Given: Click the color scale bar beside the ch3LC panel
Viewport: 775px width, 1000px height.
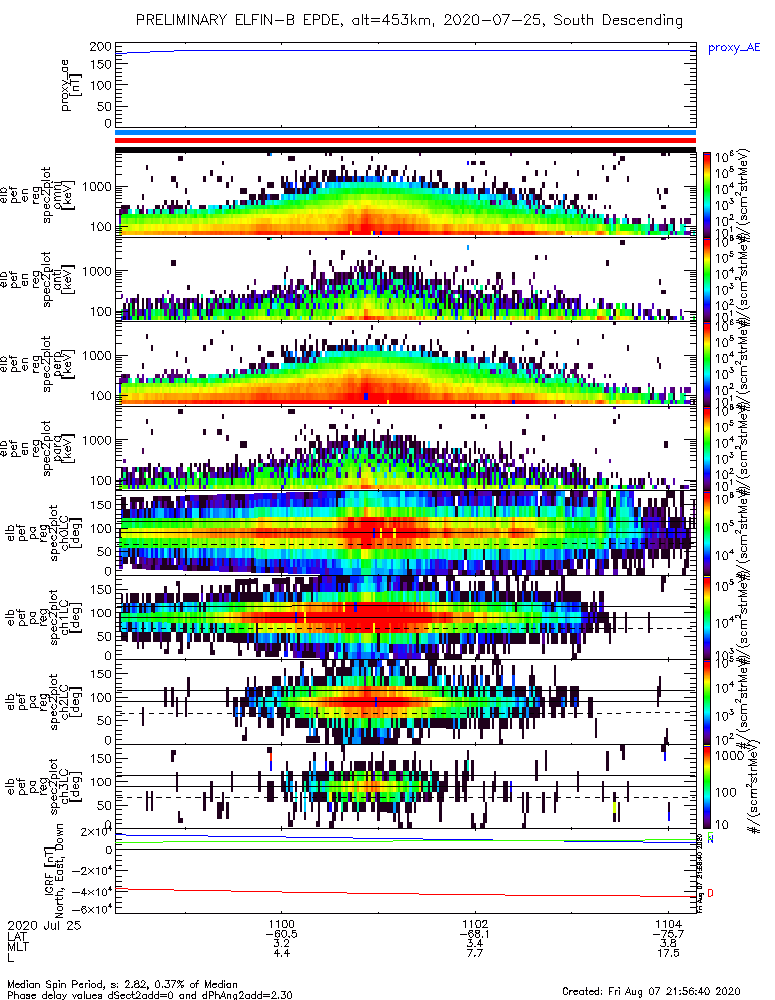Looking at the screenshot, I should click(x=706, y=786).
